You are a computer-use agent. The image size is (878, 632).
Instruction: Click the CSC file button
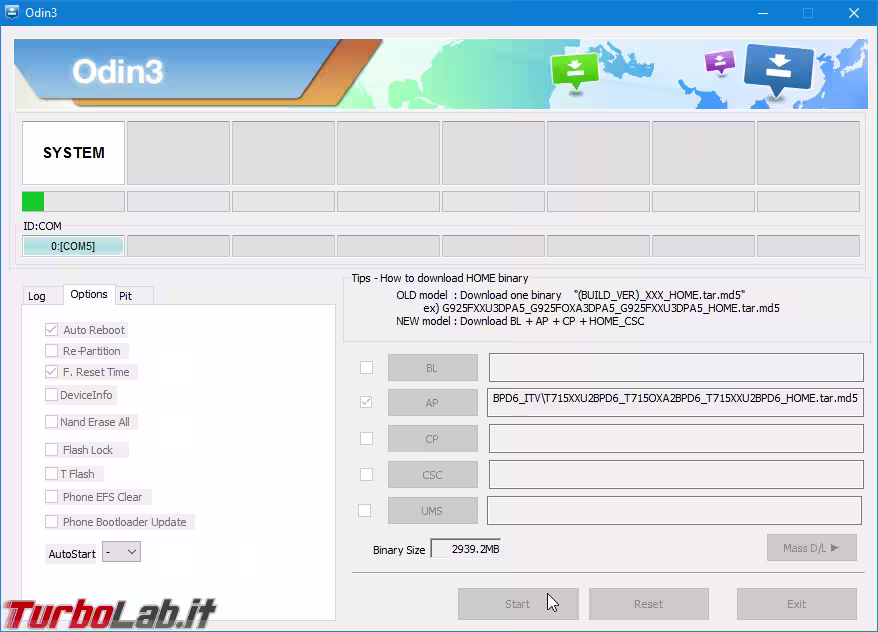click(x=433, y=475)
